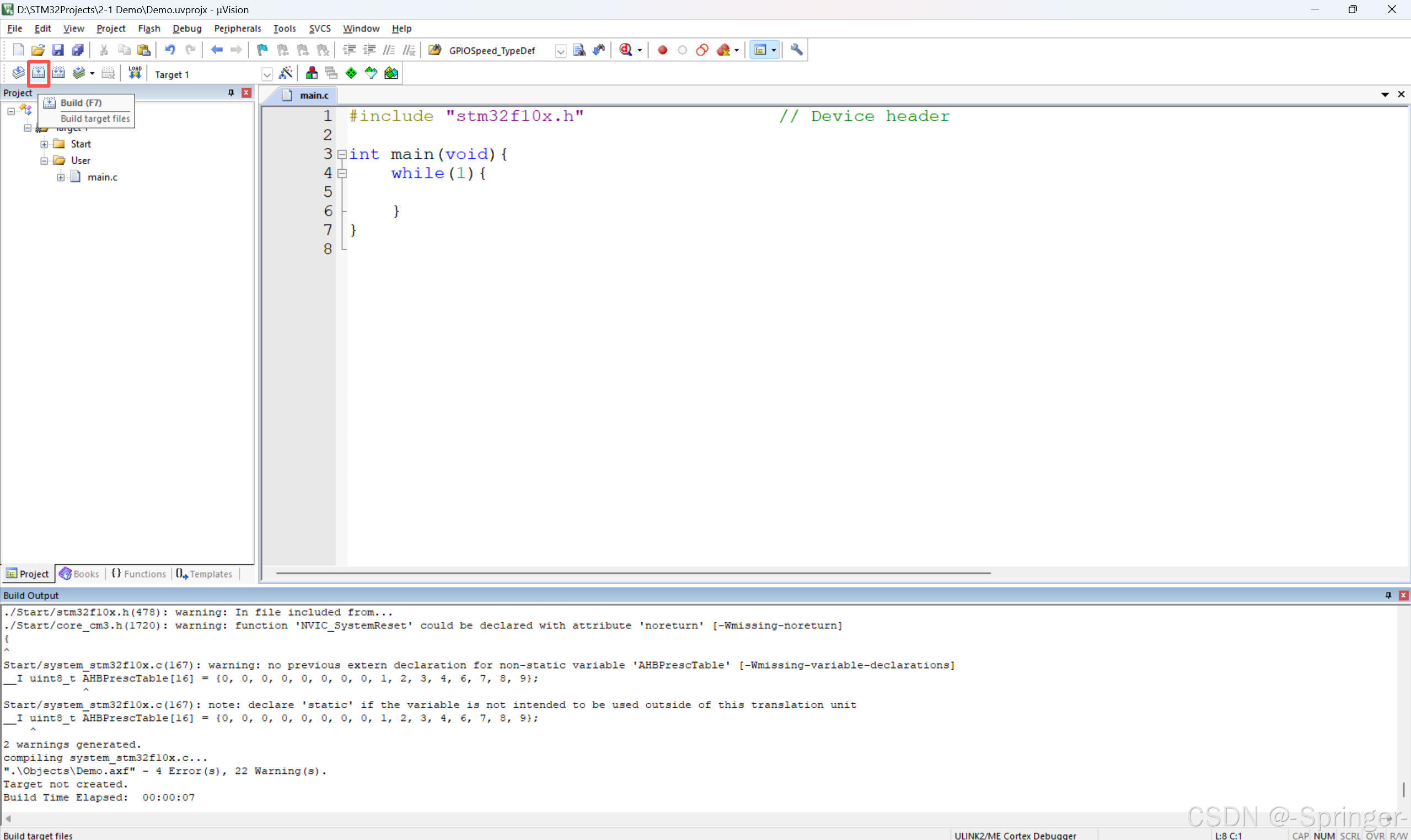Open the wrench Configuration icon
Screen dimensions: 1411x840
click(x=797, y=50)
